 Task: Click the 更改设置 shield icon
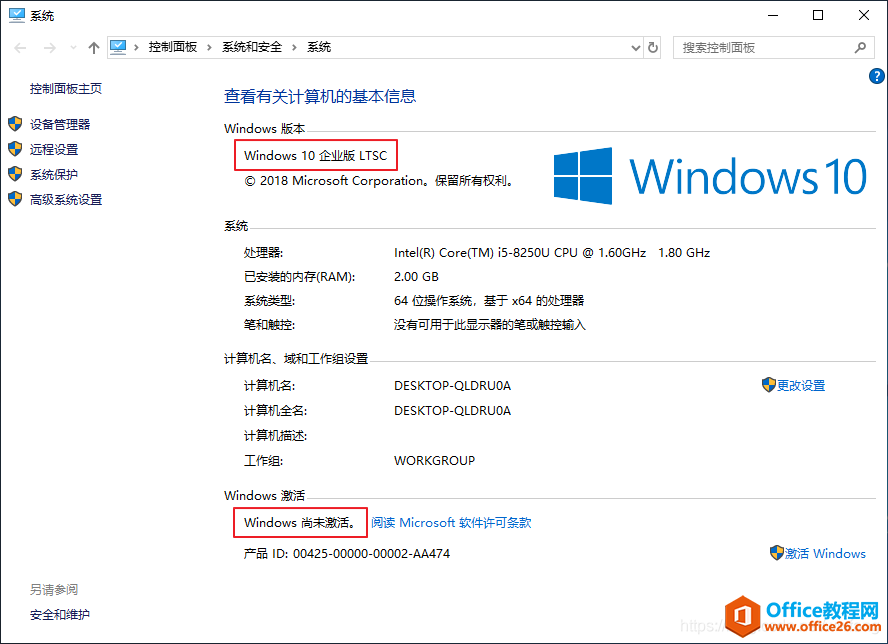coord(770,385)
